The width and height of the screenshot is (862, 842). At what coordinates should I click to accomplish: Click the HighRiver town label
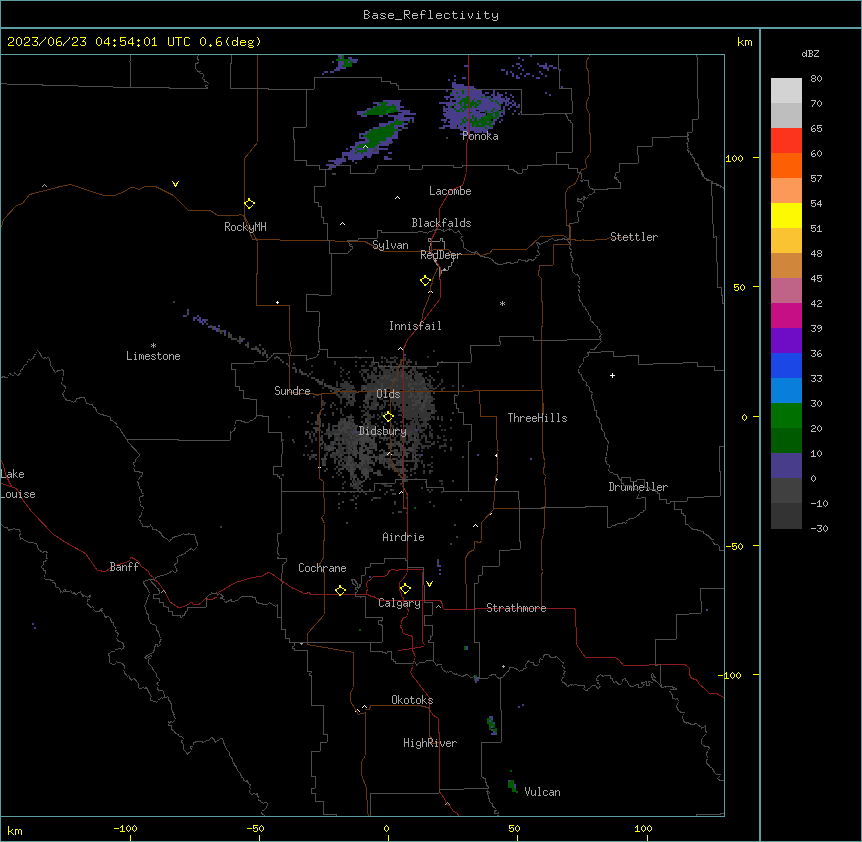tap(430, 743)
